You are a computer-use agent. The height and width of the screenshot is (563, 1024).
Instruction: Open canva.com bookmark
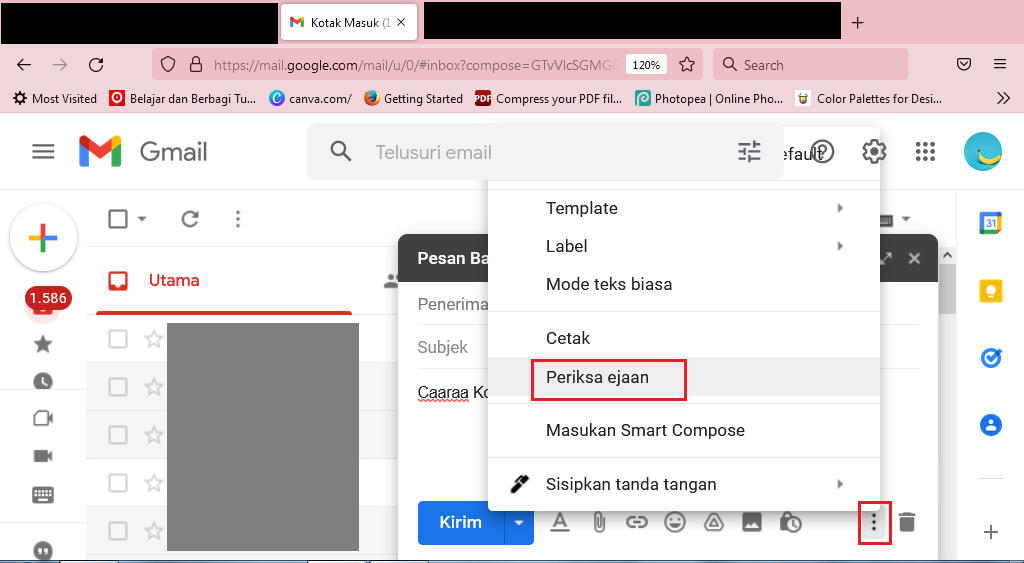point(310,99)
